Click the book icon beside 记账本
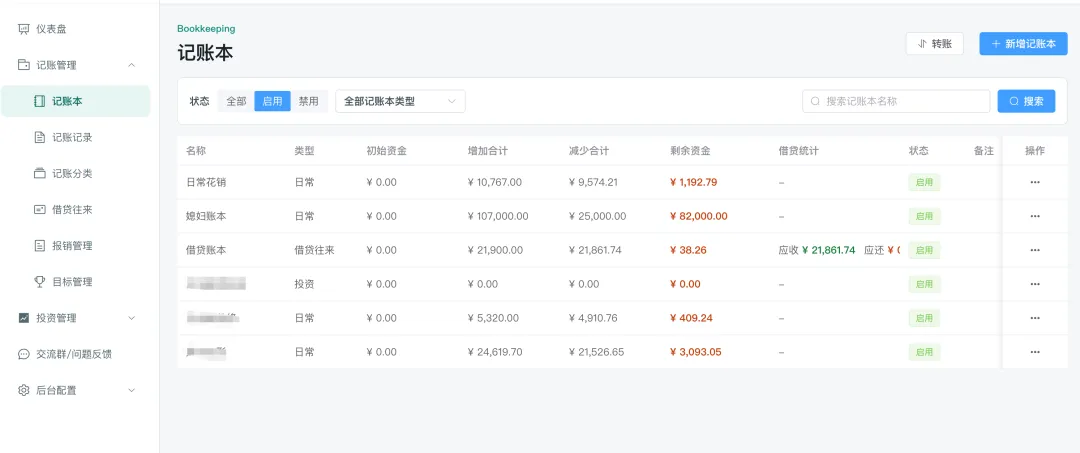This screenshot has width=1080, height=453. (40, 101)
